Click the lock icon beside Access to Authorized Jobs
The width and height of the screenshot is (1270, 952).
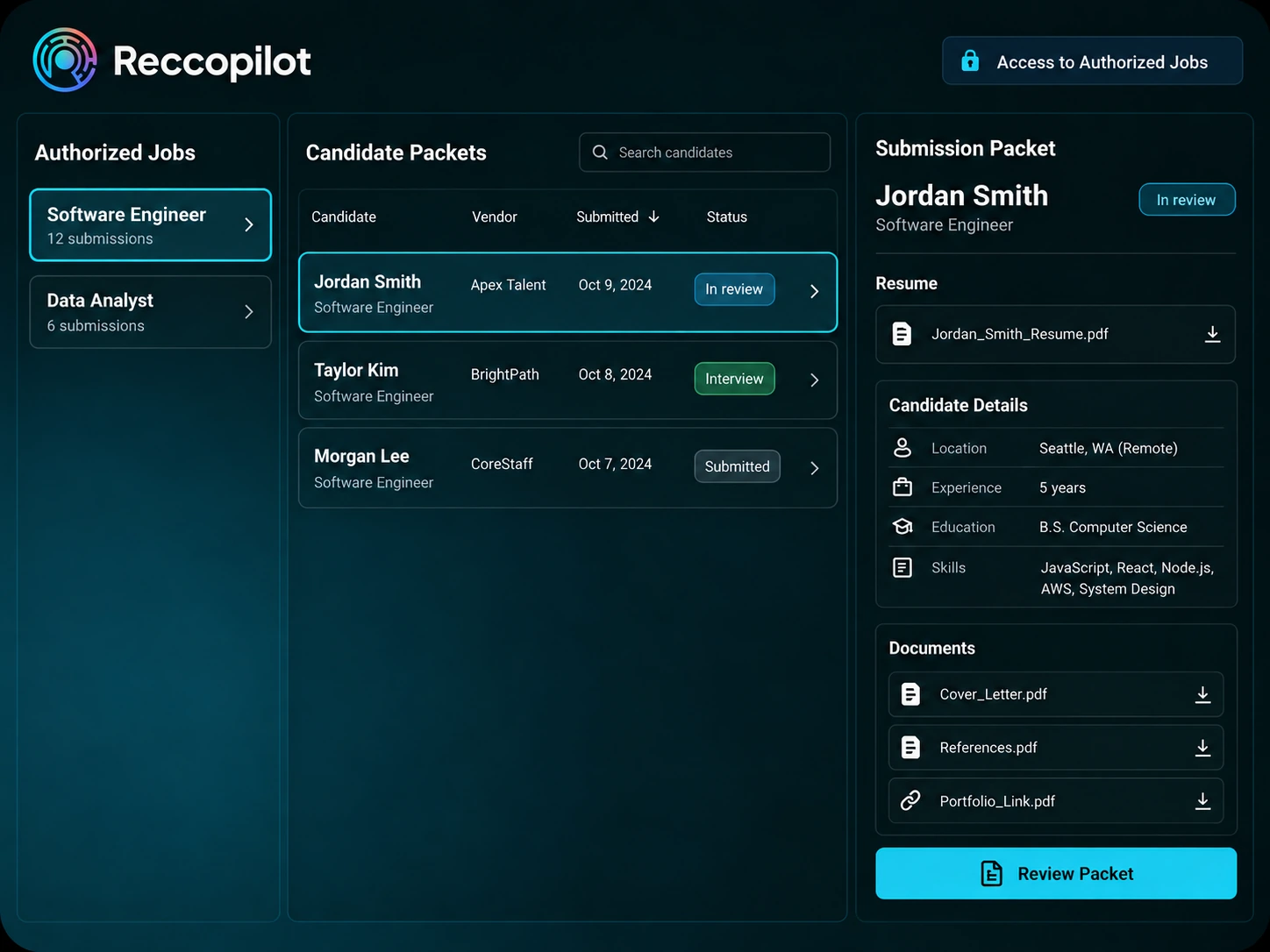click(970, 60)
